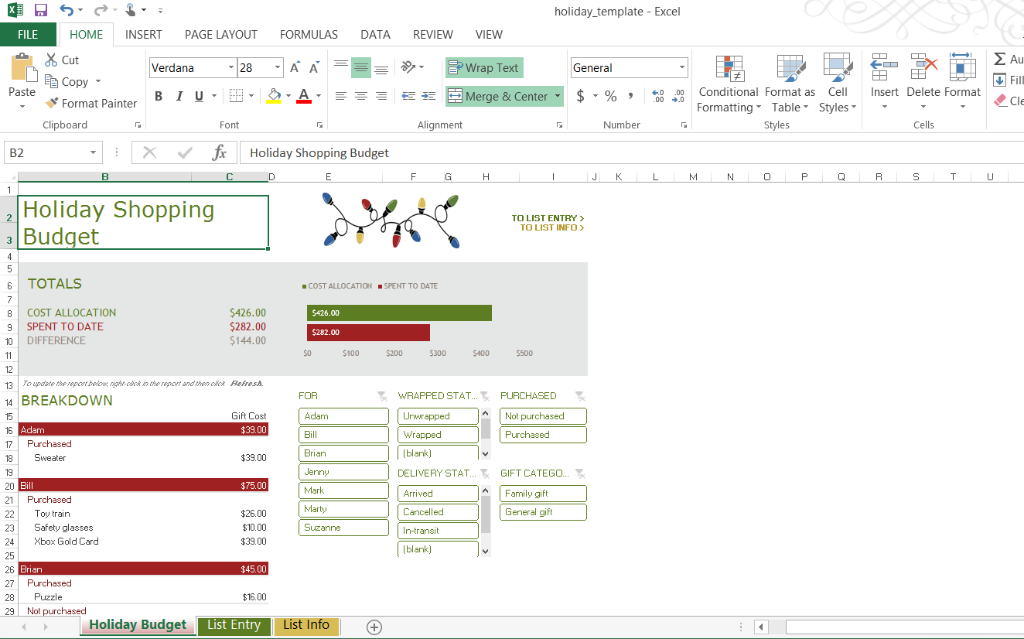Apply Bottom Align to cell
The width and height of the screenshot is (1024, 639).
pyautogui.click(x=381, y=67)
